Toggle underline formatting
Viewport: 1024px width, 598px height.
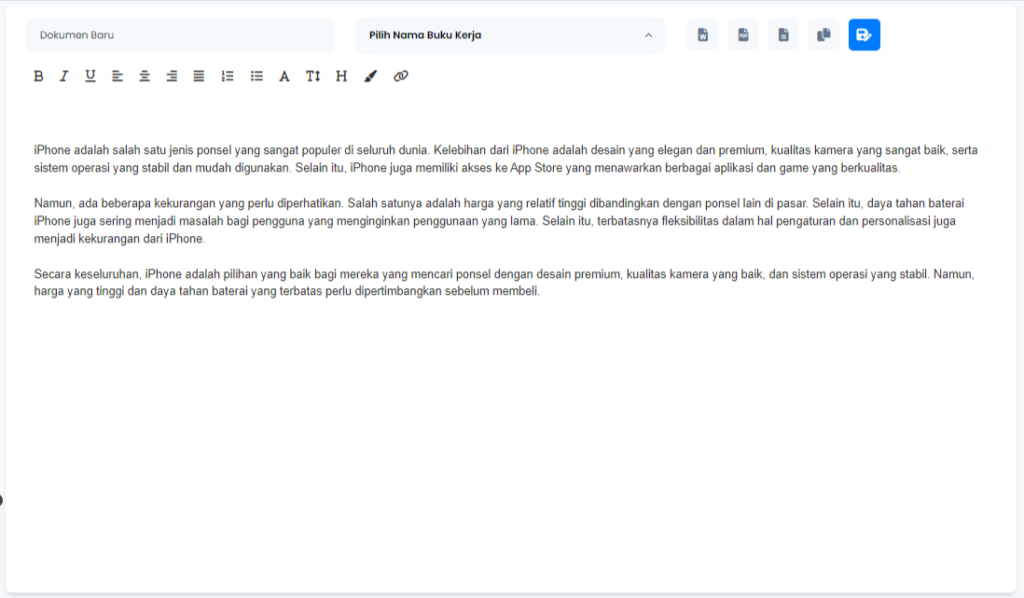tap(90, 76)
